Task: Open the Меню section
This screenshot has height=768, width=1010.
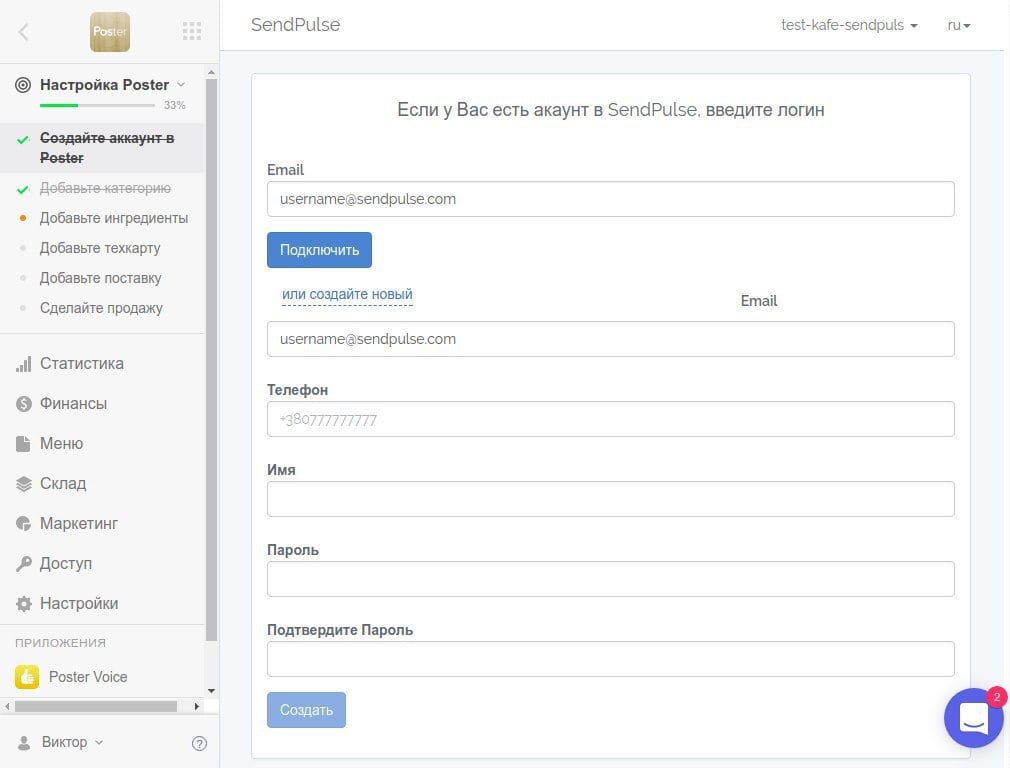Action: pos(61,443)
